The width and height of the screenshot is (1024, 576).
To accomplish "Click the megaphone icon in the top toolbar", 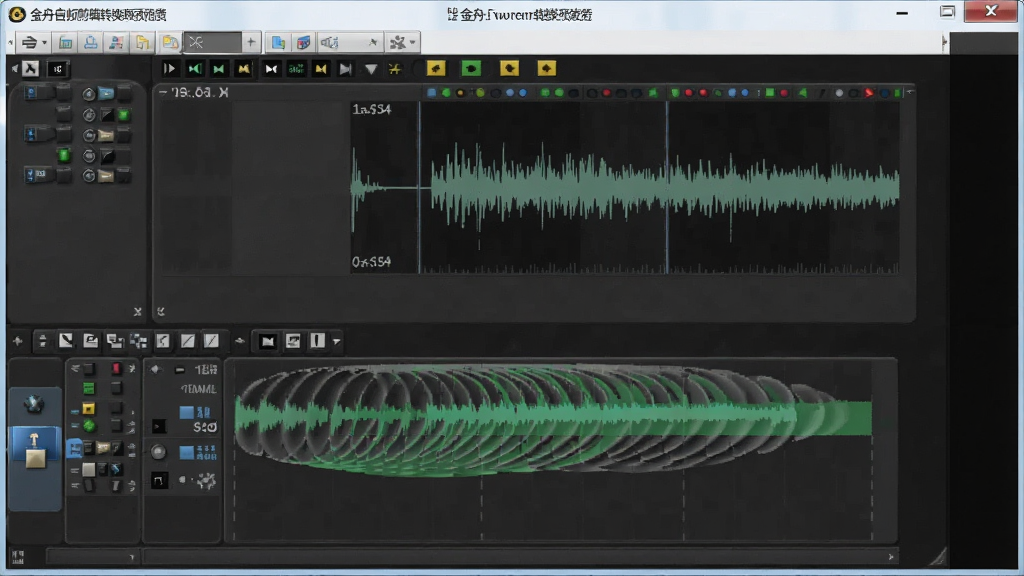I will pyautogui.click(x=330, y=42).
